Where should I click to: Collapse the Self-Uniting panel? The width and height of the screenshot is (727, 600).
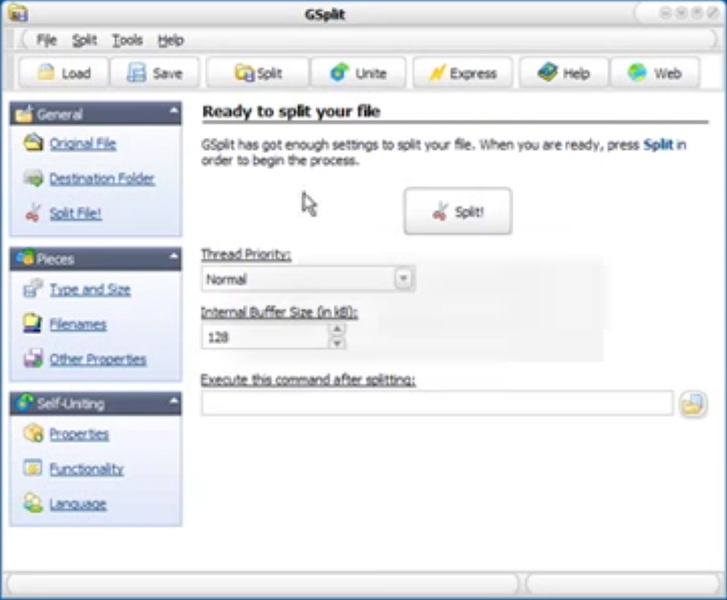click(x=173, y=400)
